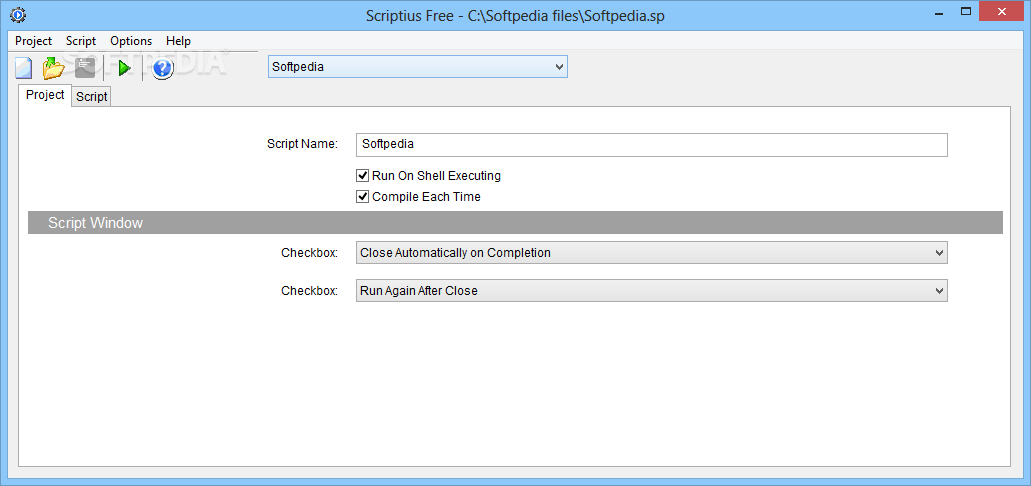The image size is (1031, 486).
Task: Open the Project menu
Action: (34, 41)
